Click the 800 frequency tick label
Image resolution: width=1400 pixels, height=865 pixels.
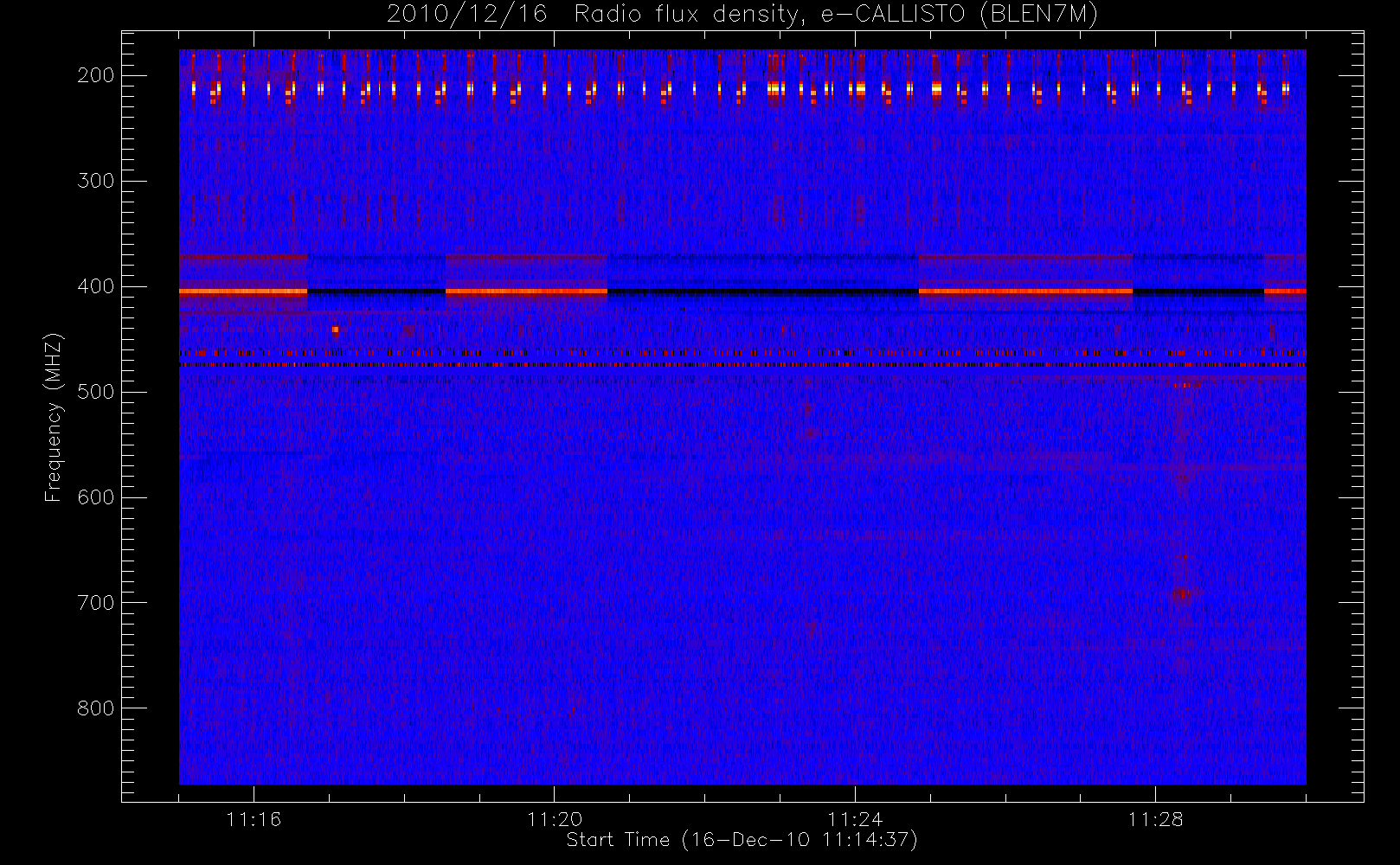tap(95, 708)
